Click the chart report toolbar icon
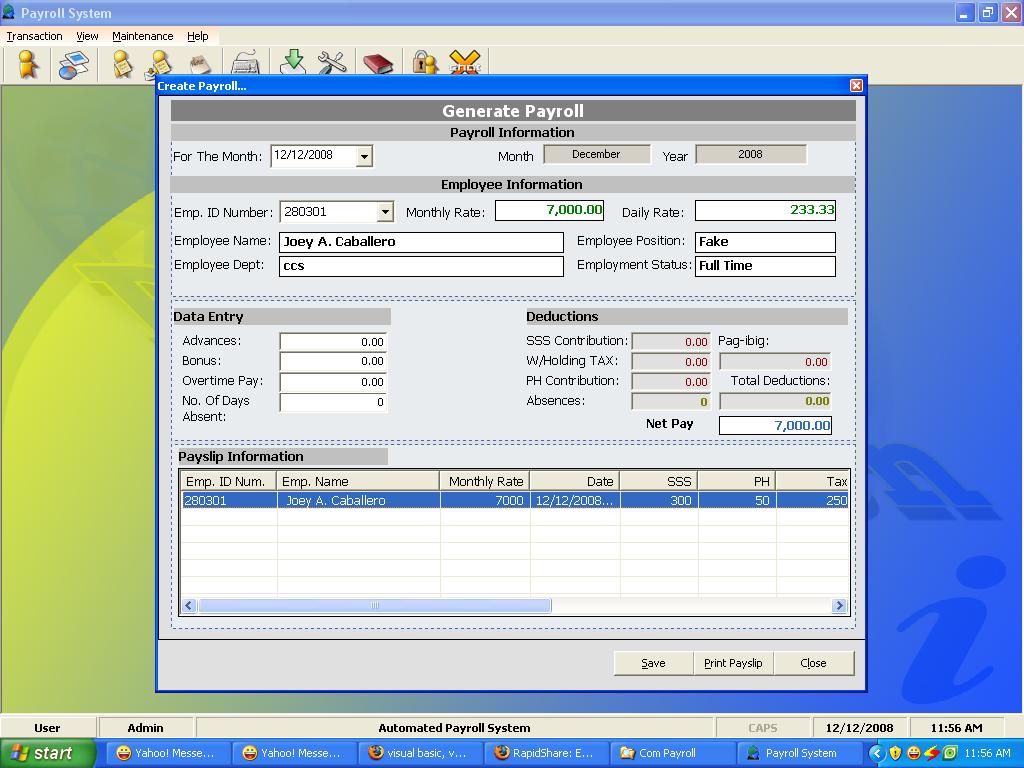This screenshot has width=1024, height=768. [72, 64]
